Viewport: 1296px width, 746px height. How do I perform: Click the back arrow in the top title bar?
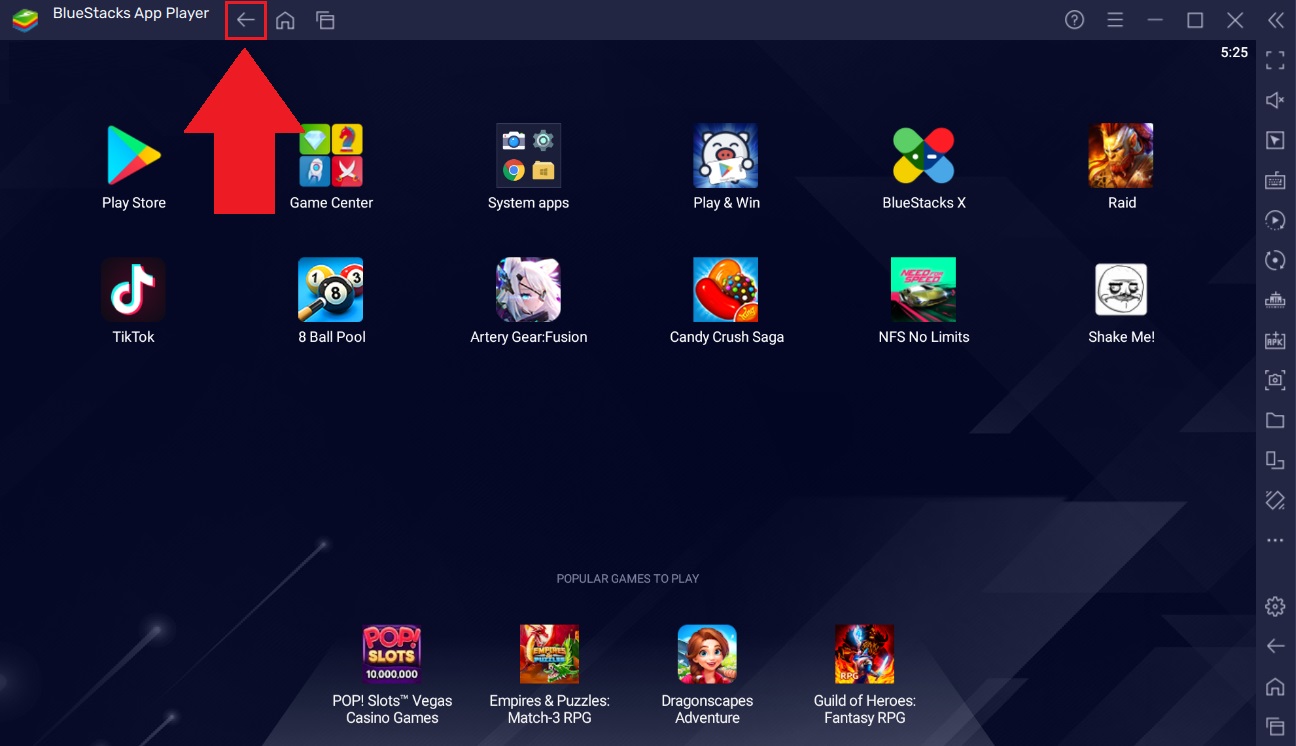(245, 21)
